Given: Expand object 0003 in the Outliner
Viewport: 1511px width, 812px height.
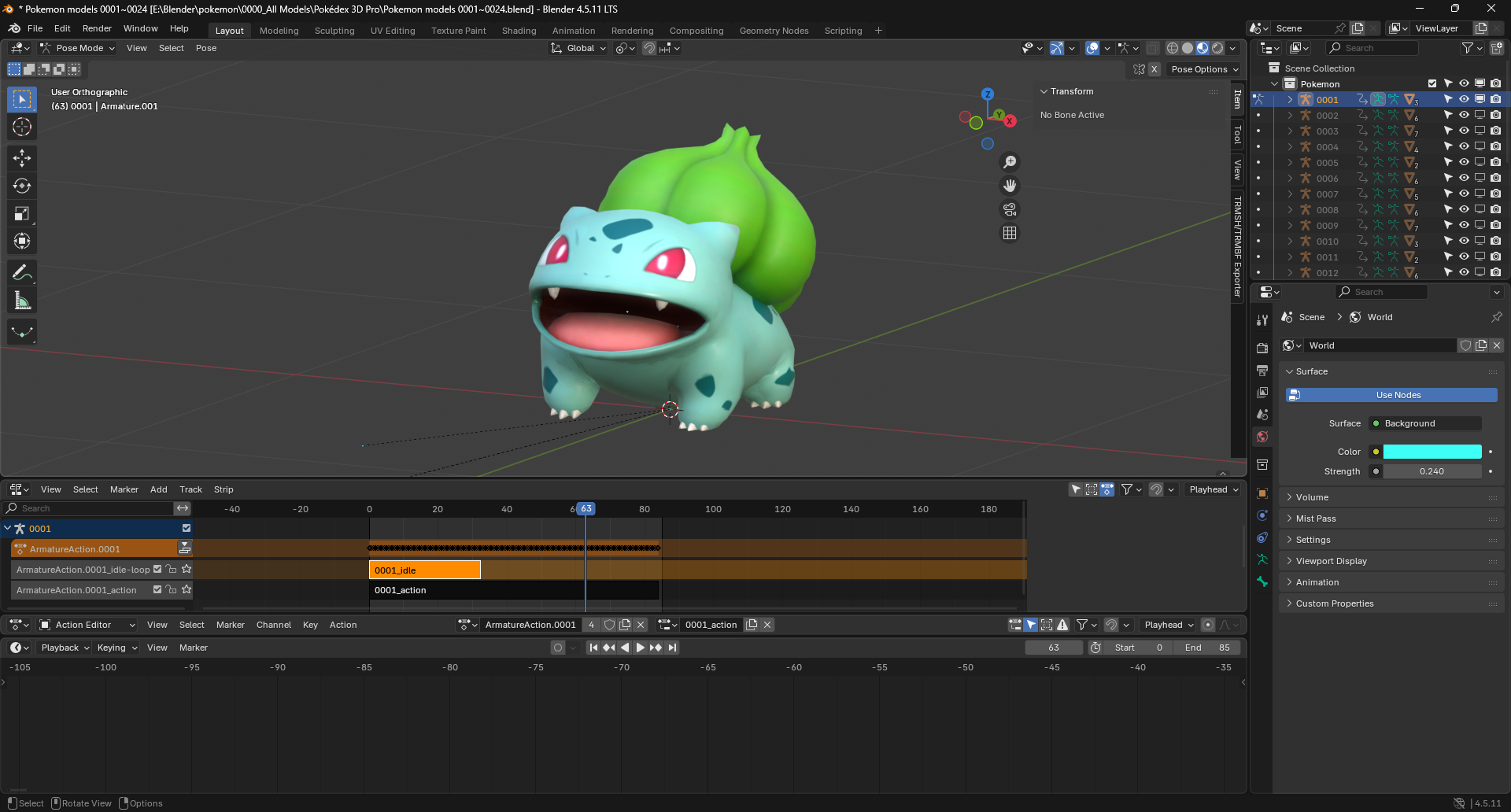Looking at the screenshot, I should click(1290, 131).
